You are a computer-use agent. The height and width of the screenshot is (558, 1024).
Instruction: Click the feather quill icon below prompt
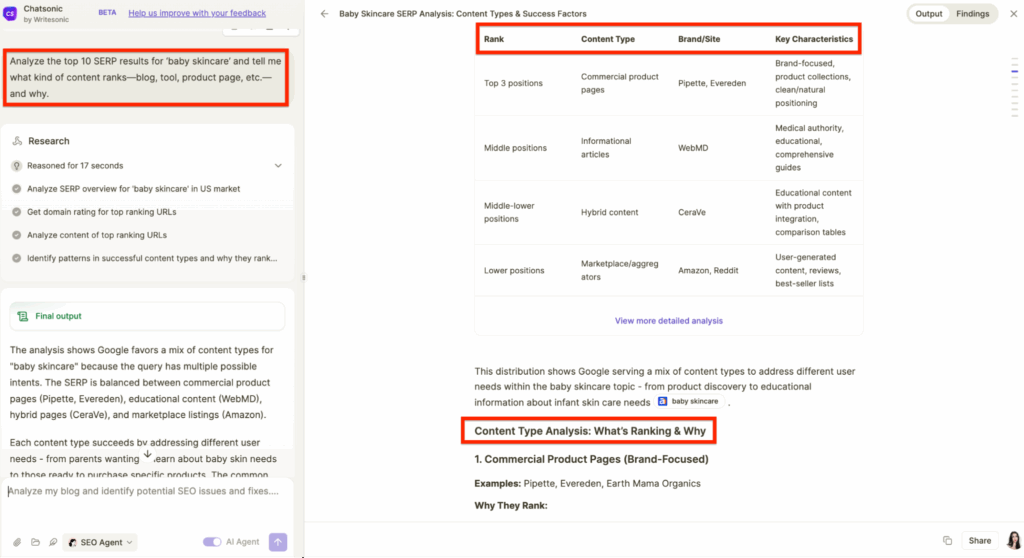click(x=53, y=542)
